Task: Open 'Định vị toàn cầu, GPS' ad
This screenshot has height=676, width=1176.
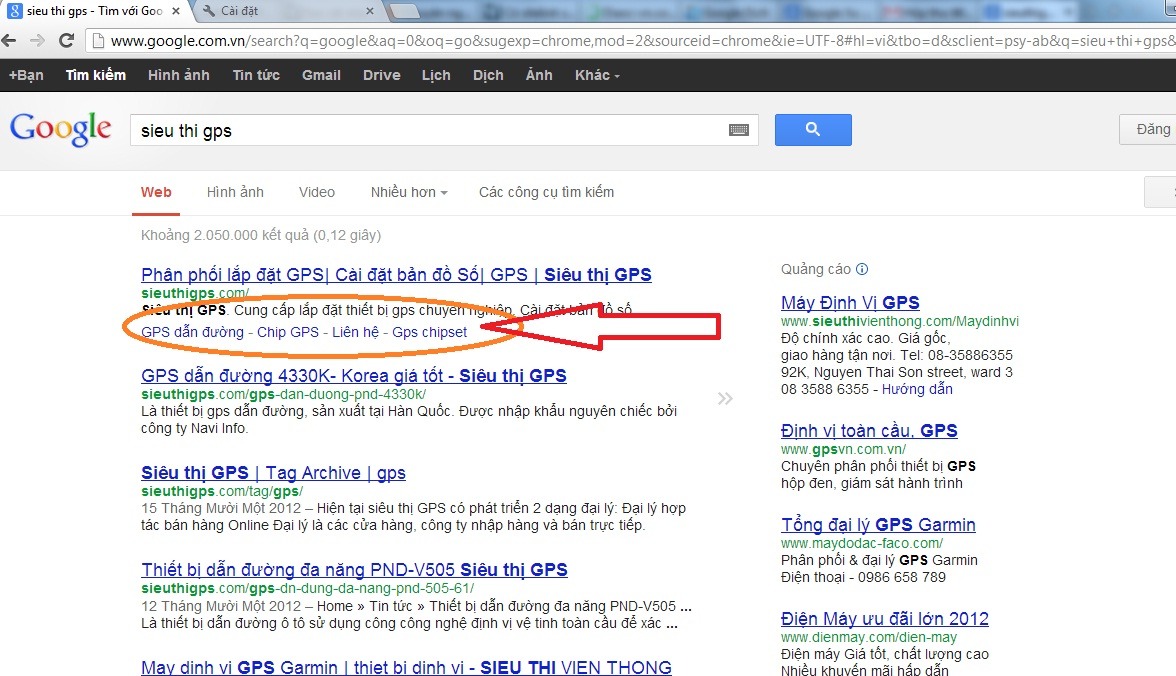Action: click(868, 431)
